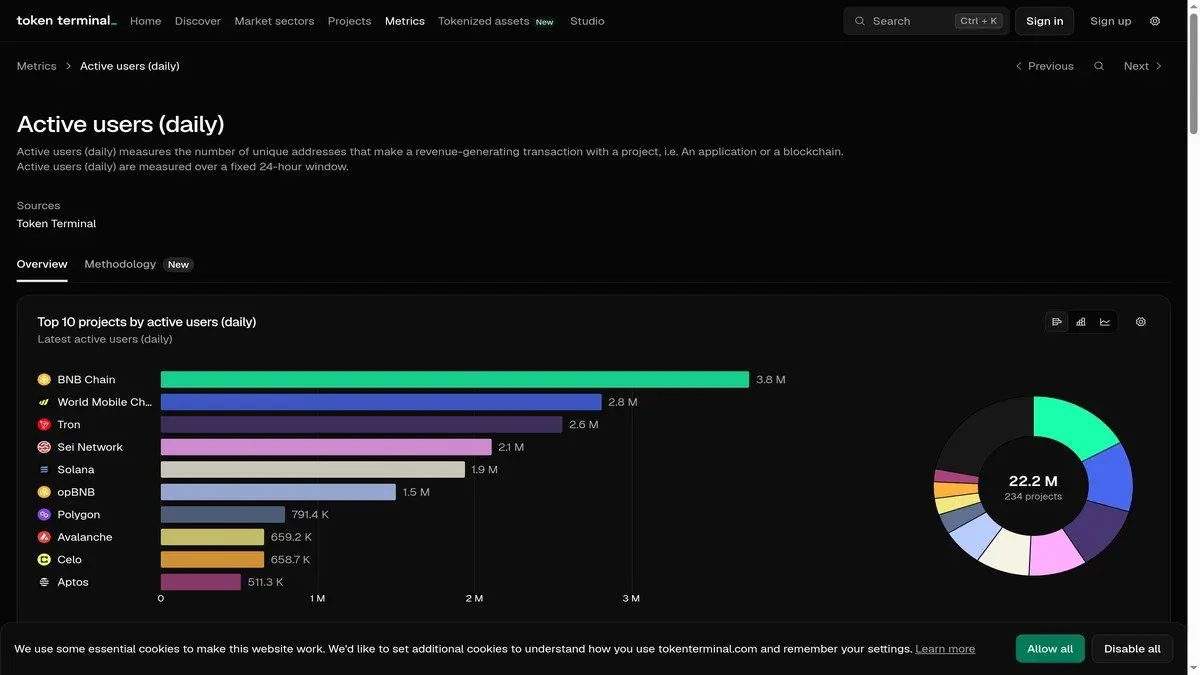The width and height of the screenshot is (1200, 675).
Task: Allow all cookies
Action: (x=1050, y=649)
